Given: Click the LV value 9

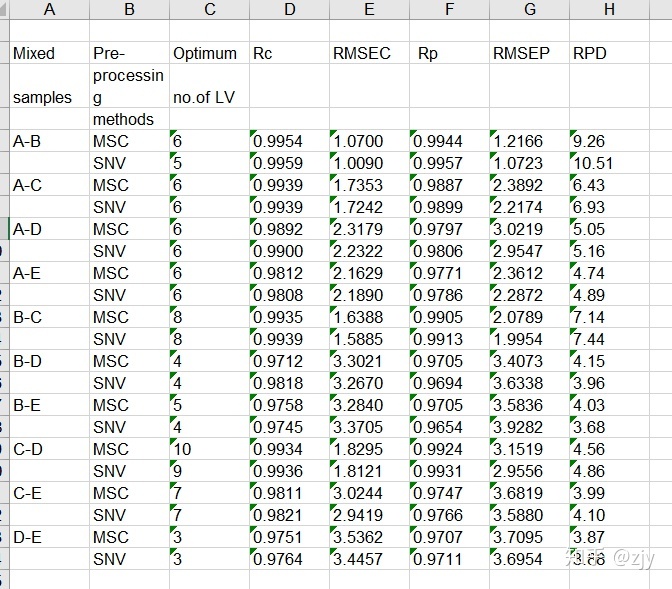Looking at the screenshot, I should [210, 471].
